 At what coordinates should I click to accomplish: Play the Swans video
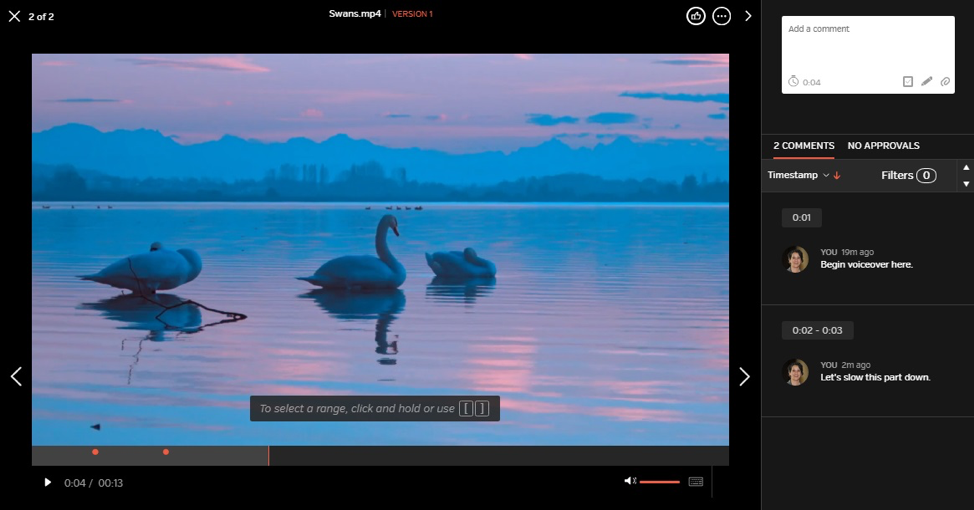(x=47, y=483)
